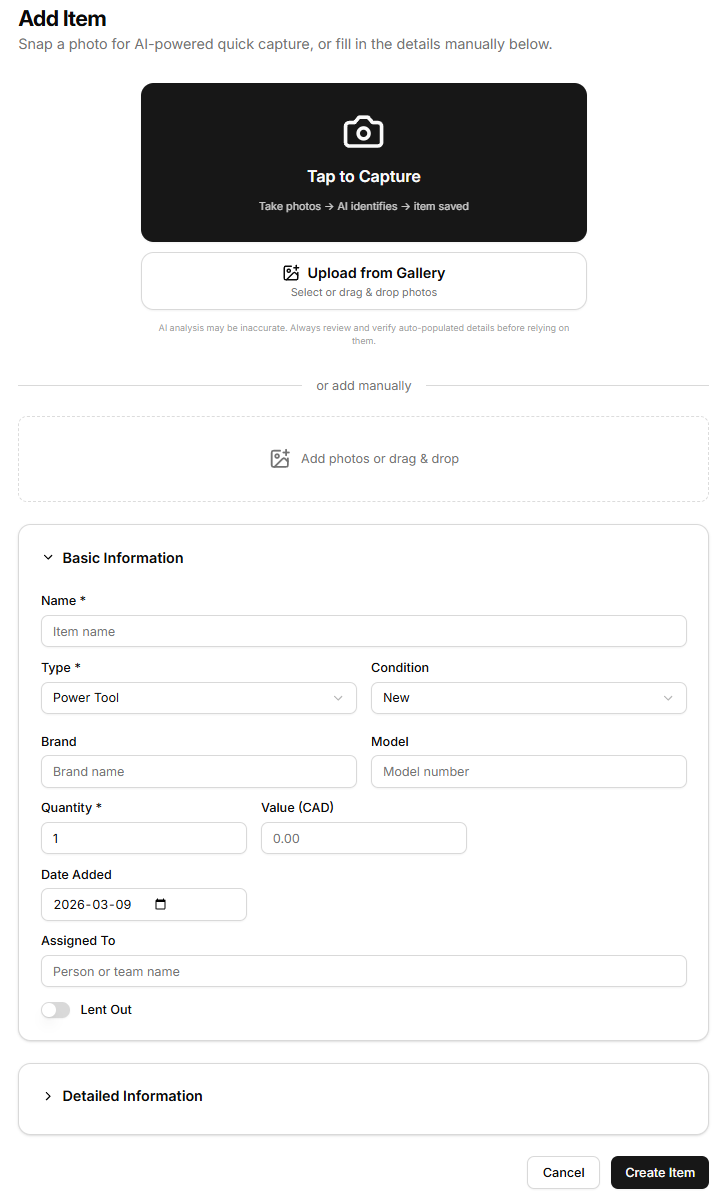Screen dimensions: 715x1196
Task: Open the Type dropdown showing Power Tool
Action: tap(198, 698)
